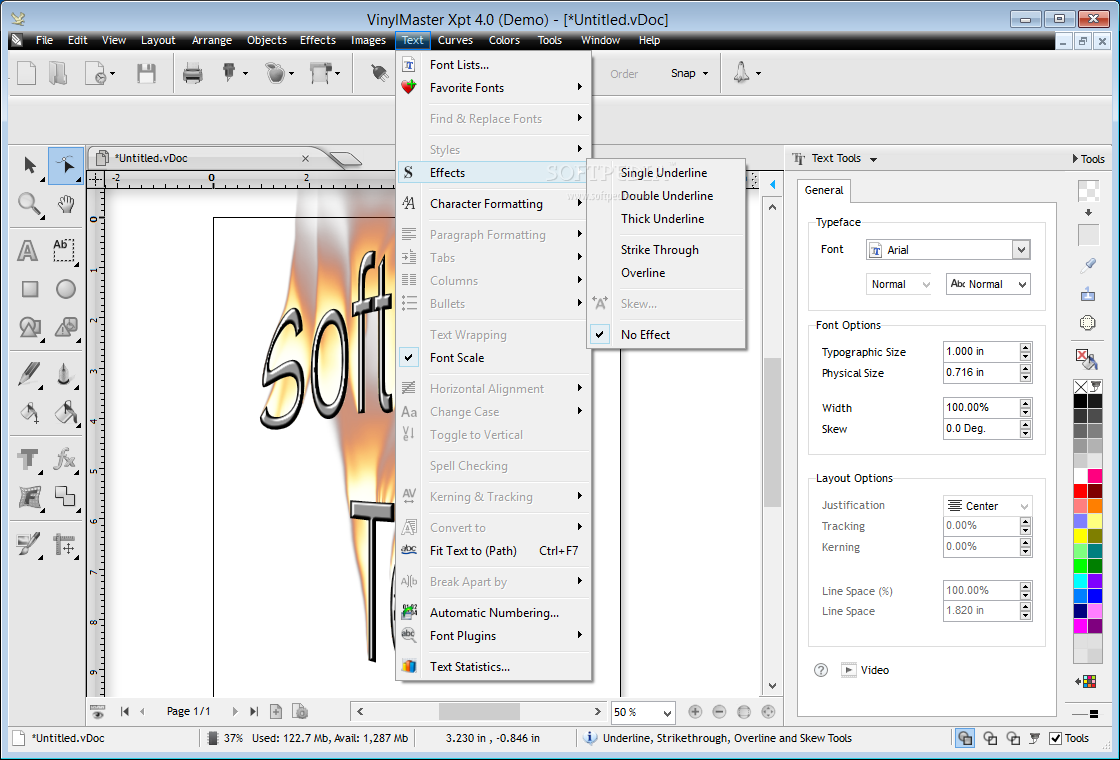Viewport: 1120px width, 760px height.
Task: Click the Print icon in toolbar
Action: coord(193,73)
